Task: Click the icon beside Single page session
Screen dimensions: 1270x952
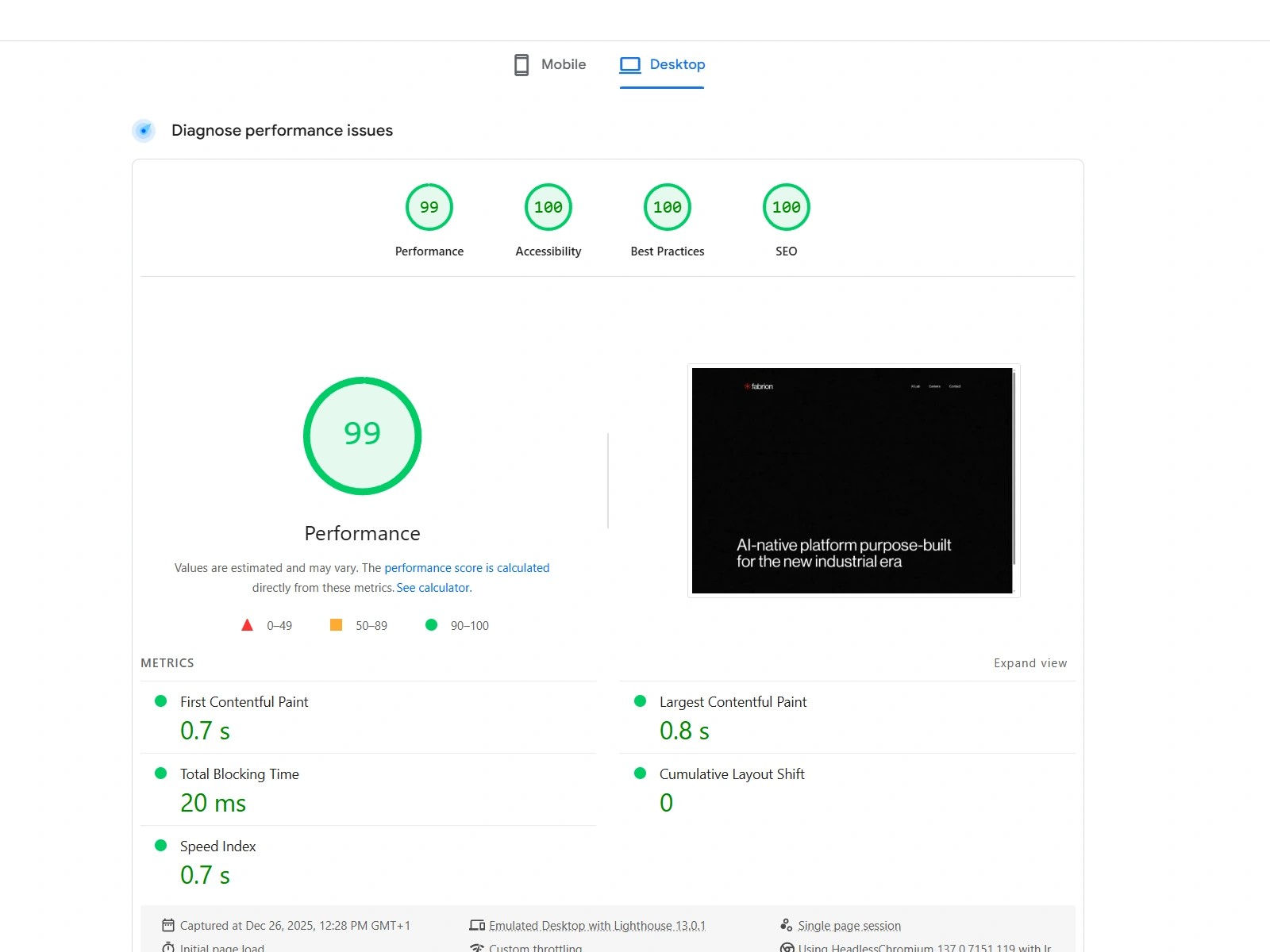Action: tap(787, 925)
